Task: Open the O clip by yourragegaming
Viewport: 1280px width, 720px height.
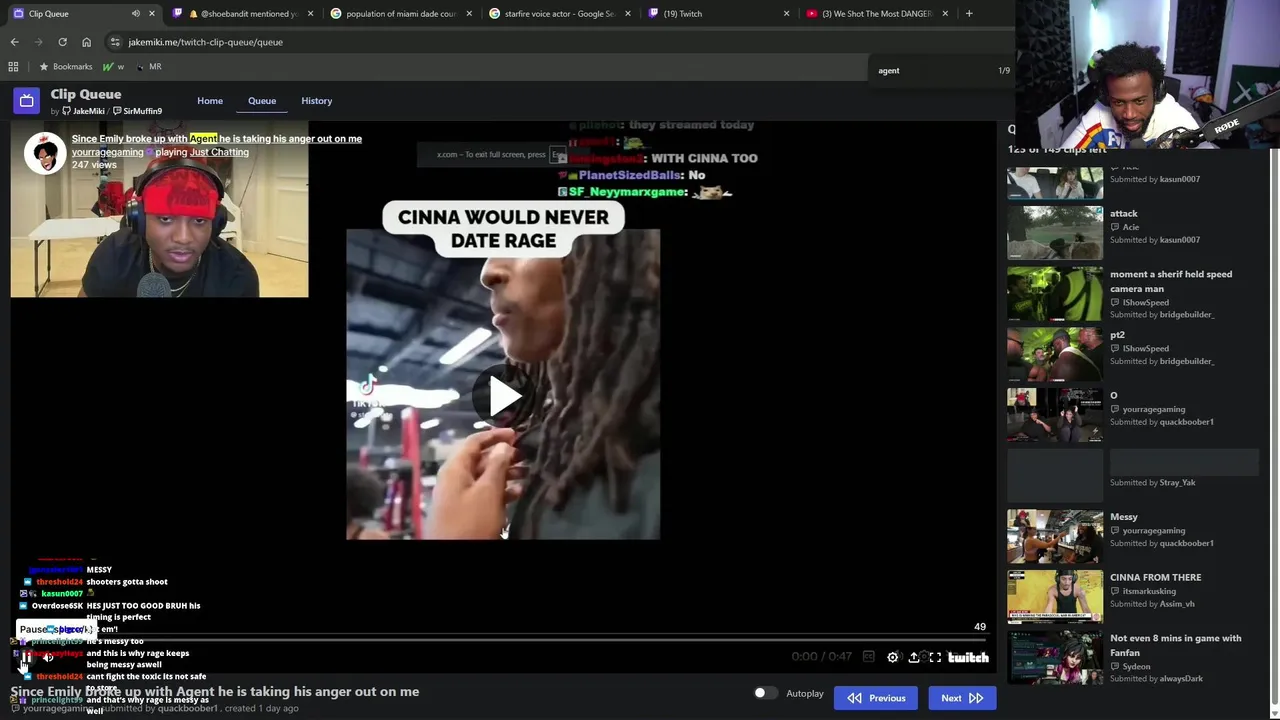Action: coord(1055,415)
